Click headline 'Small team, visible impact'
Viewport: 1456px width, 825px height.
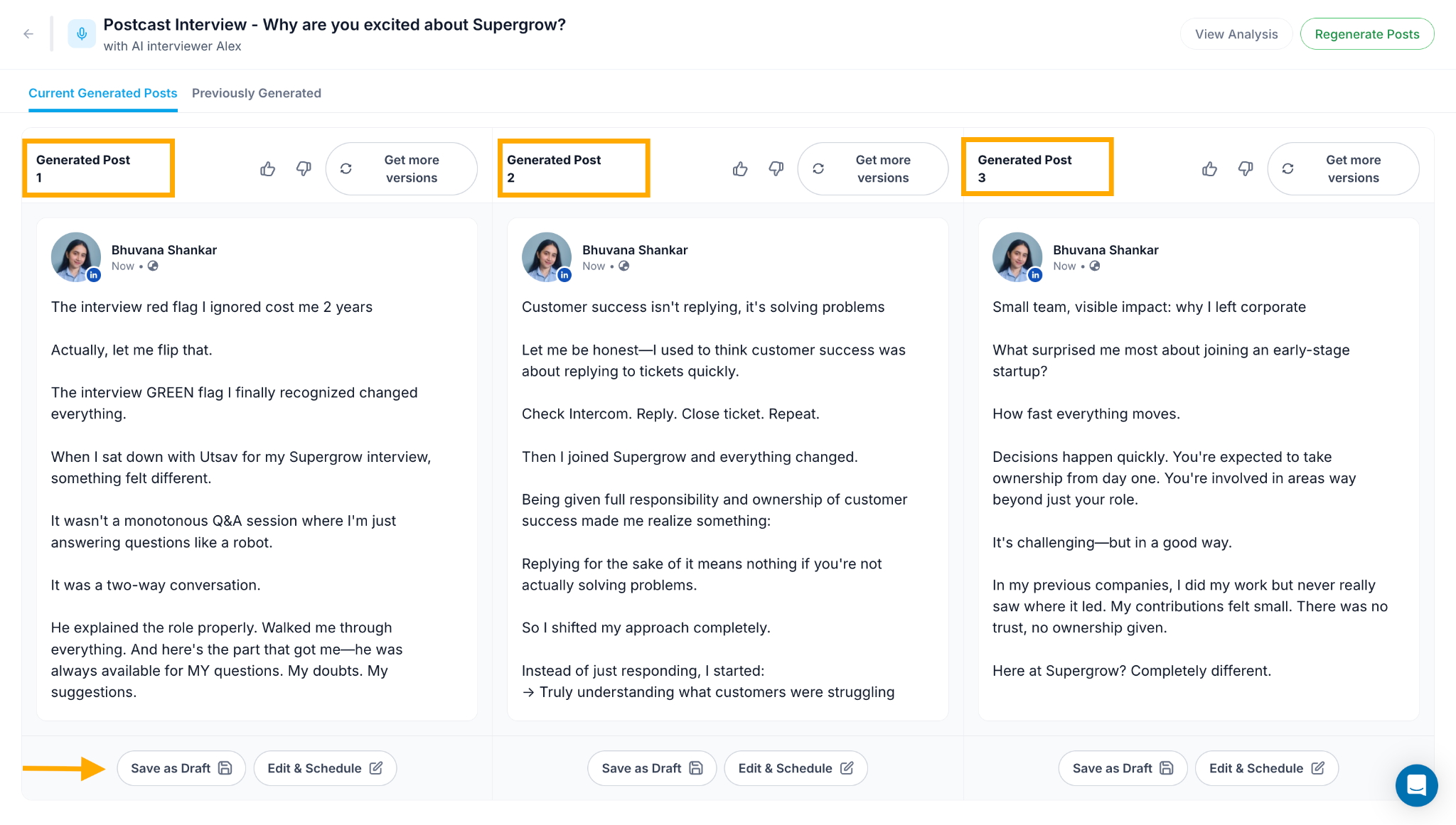coord(1149,307)
